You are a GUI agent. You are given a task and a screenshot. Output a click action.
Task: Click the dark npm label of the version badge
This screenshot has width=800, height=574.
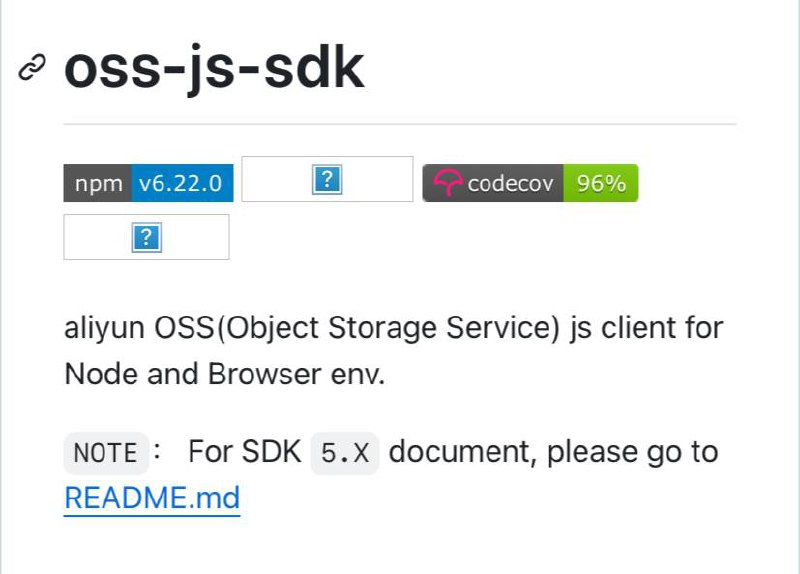coord(98,183)
